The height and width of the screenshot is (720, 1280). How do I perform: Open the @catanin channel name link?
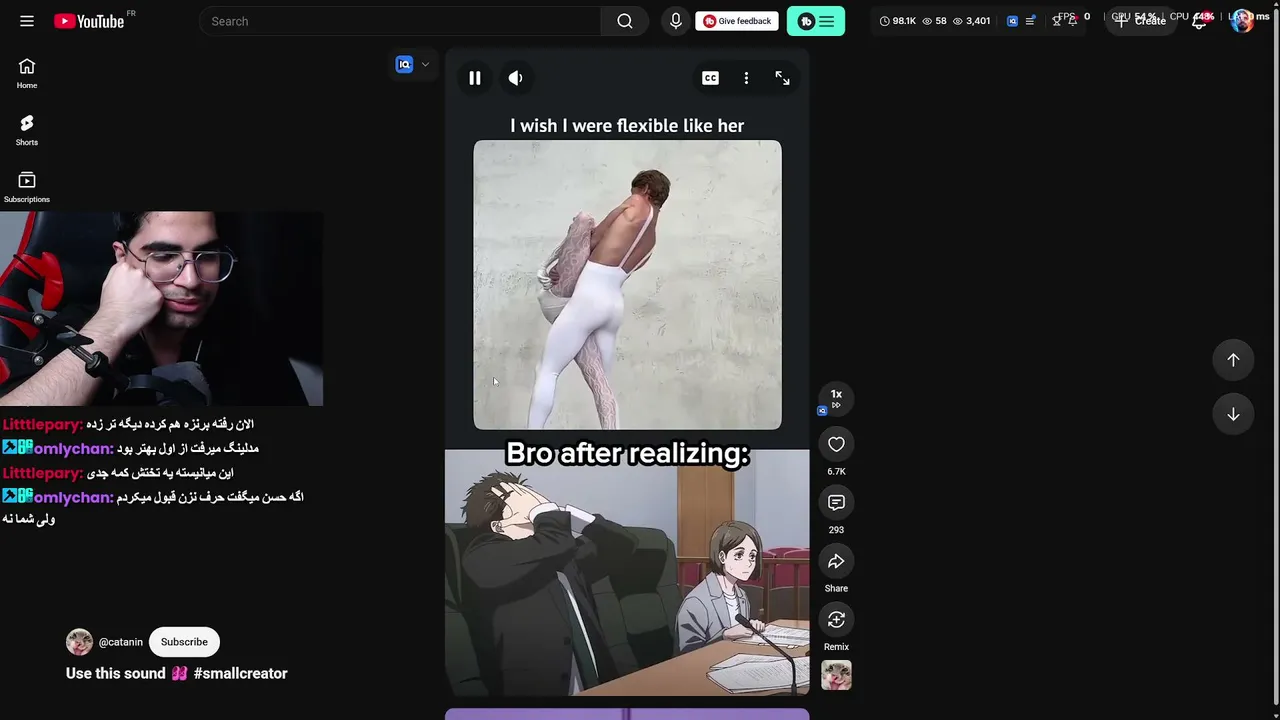(121, 642)
